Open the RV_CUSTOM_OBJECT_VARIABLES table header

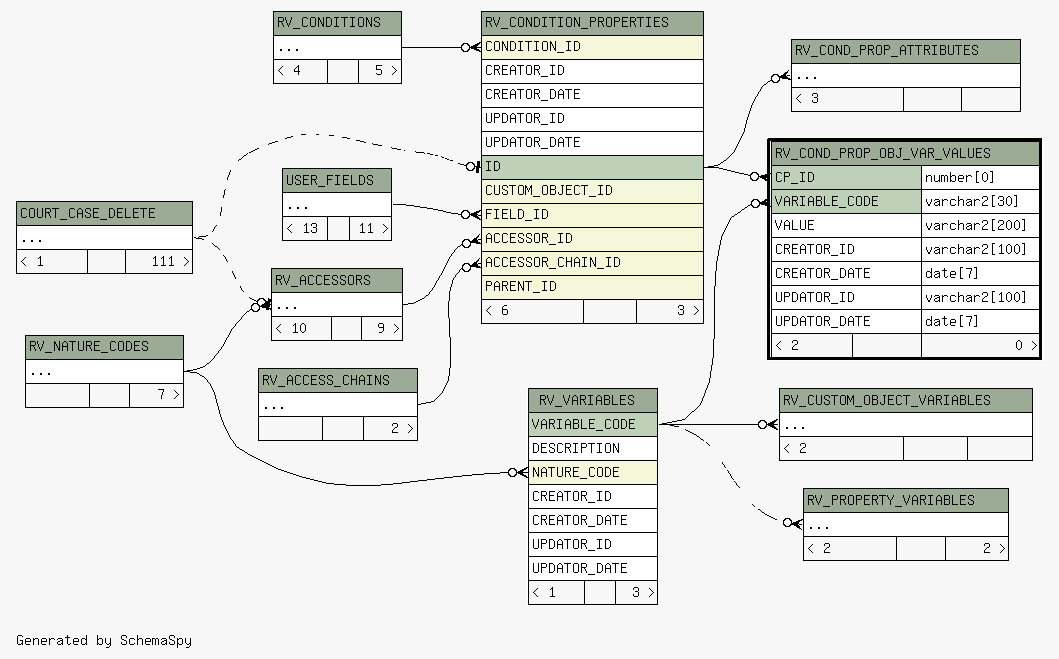point(906,400)
